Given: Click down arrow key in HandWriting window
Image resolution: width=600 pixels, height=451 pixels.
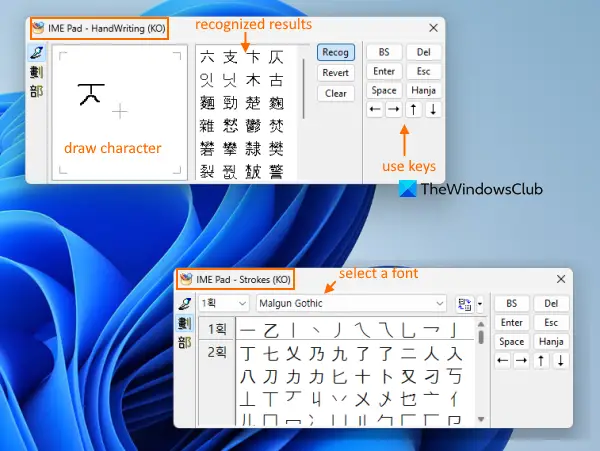Looking at the screenshot, I should [433, 110].
